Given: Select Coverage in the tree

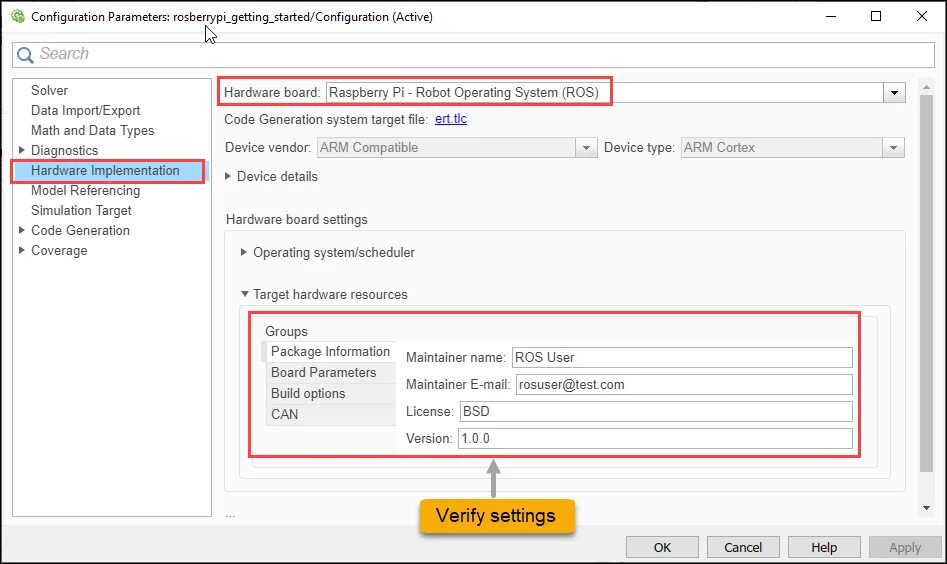Looking at the screenshot, I should click(x=59, y=251).
